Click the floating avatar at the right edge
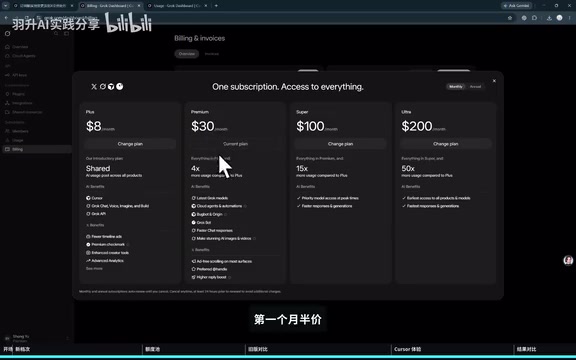The height and width of the screenshot is (360, 576). pyautogui.click(x=568, y=260)
